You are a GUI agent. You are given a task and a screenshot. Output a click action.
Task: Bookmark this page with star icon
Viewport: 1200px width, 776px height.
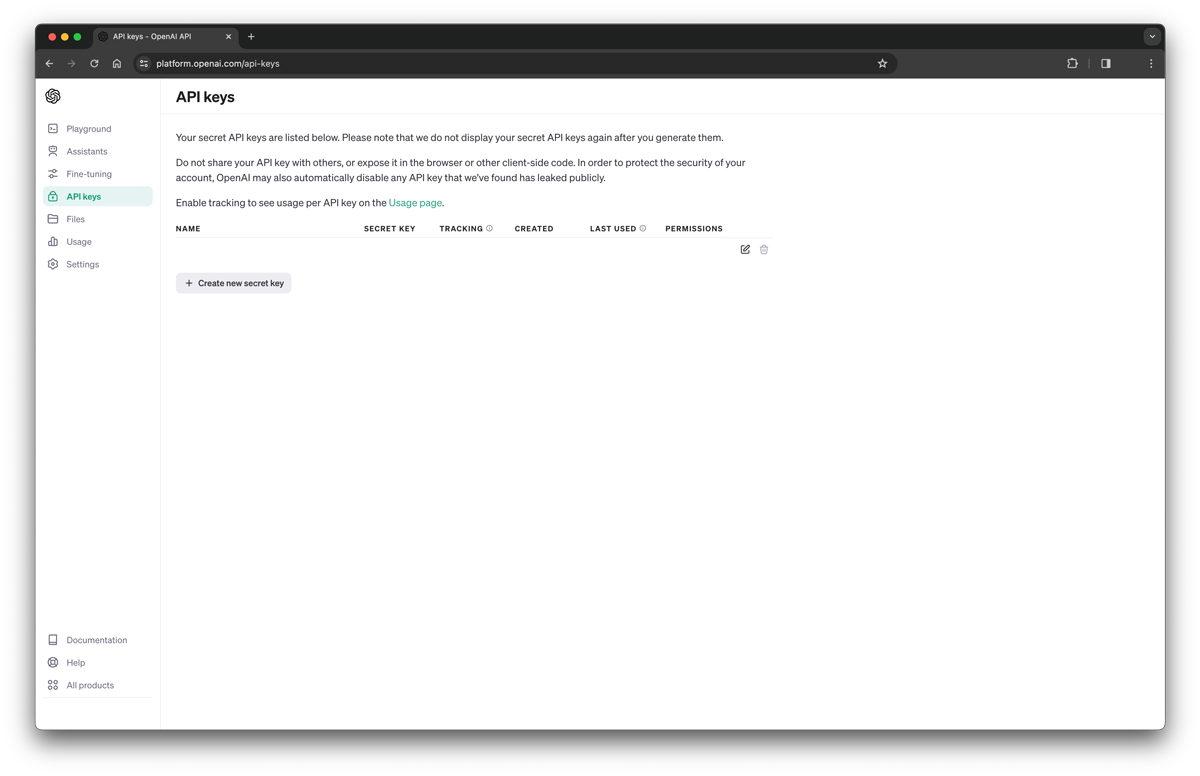[x=882, y=63]
